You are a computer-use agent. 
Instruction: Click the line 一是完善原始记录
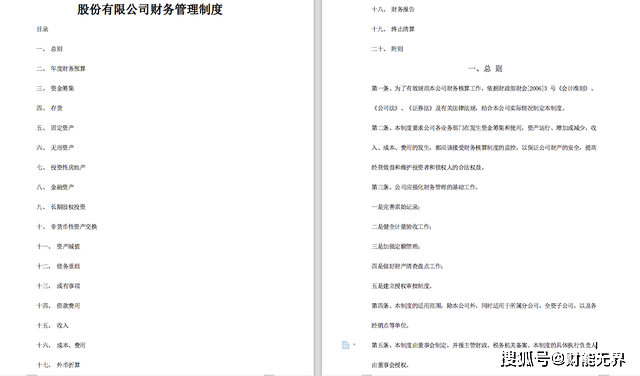(x=396, y=207)
